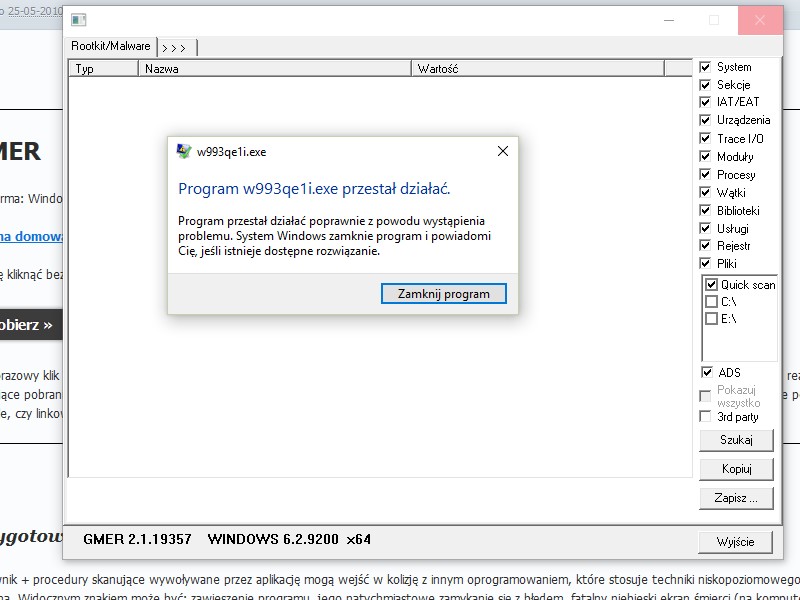Toggle the Moduły checkbox
Screen dimensions: 800x600
(x=705, y=156)
